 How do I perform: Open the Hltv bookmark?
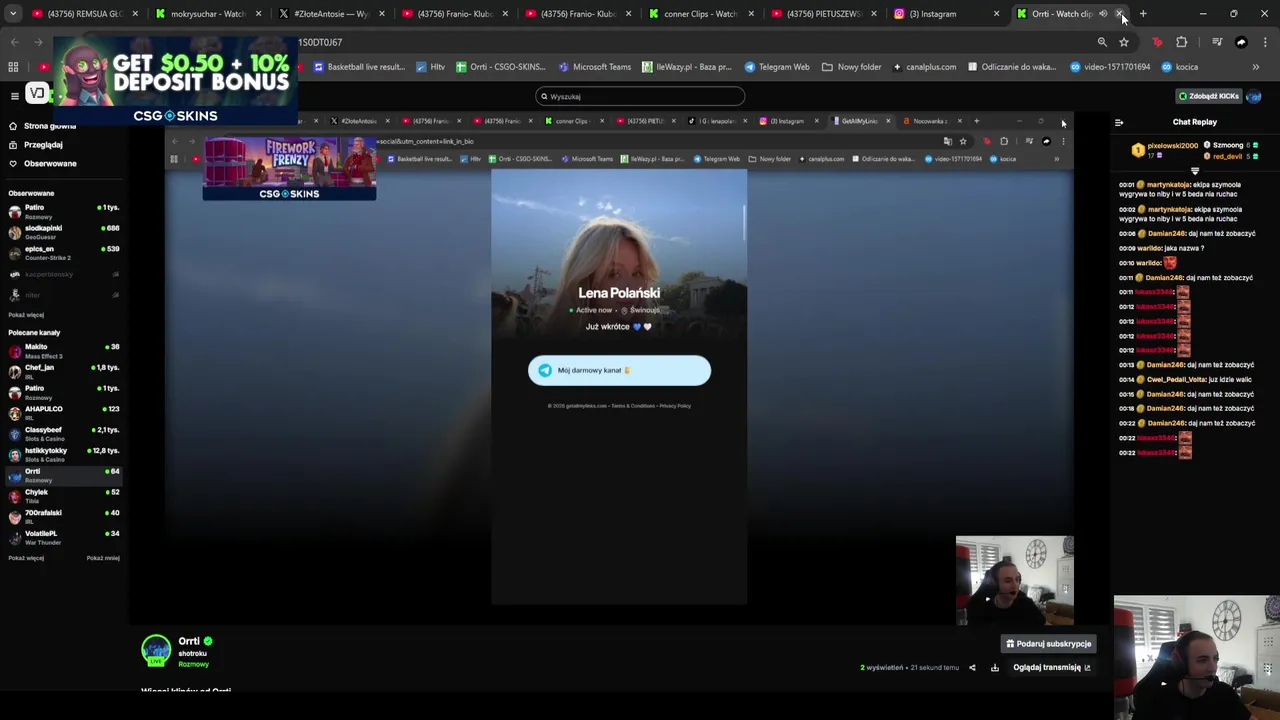[431, 67]
